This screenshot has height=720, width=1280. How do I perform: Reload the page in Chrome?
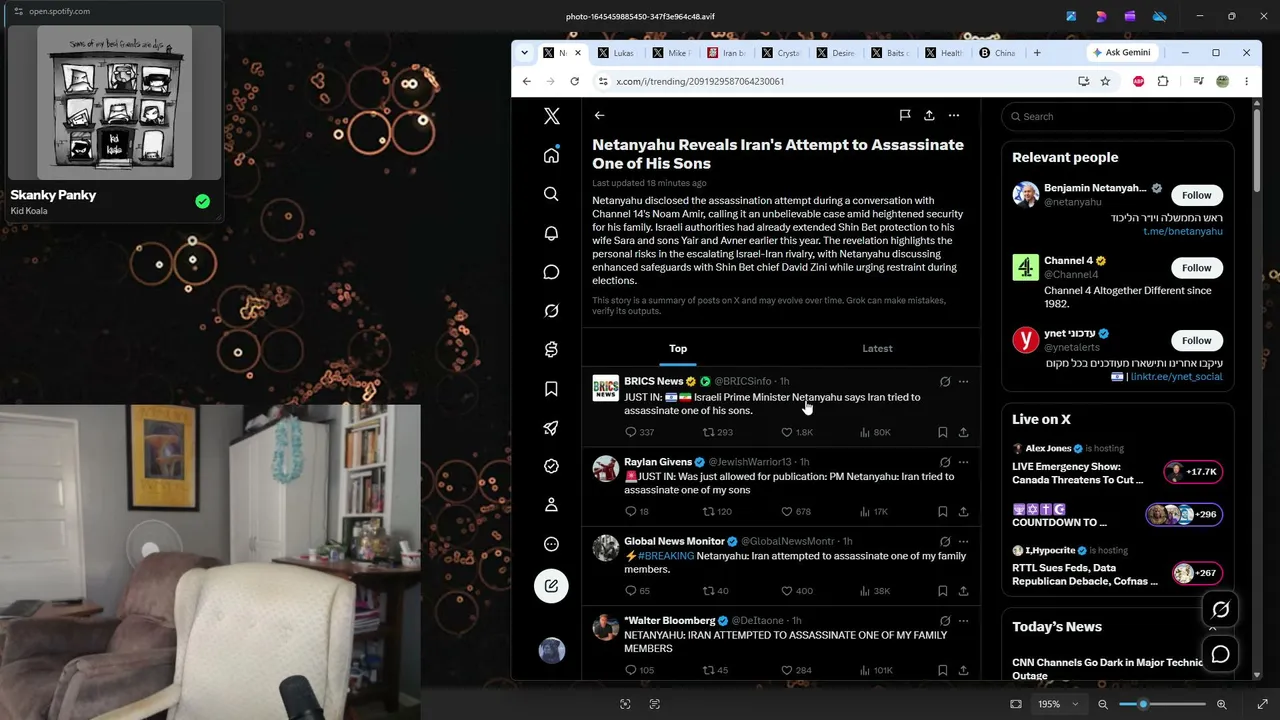point(574,81)
